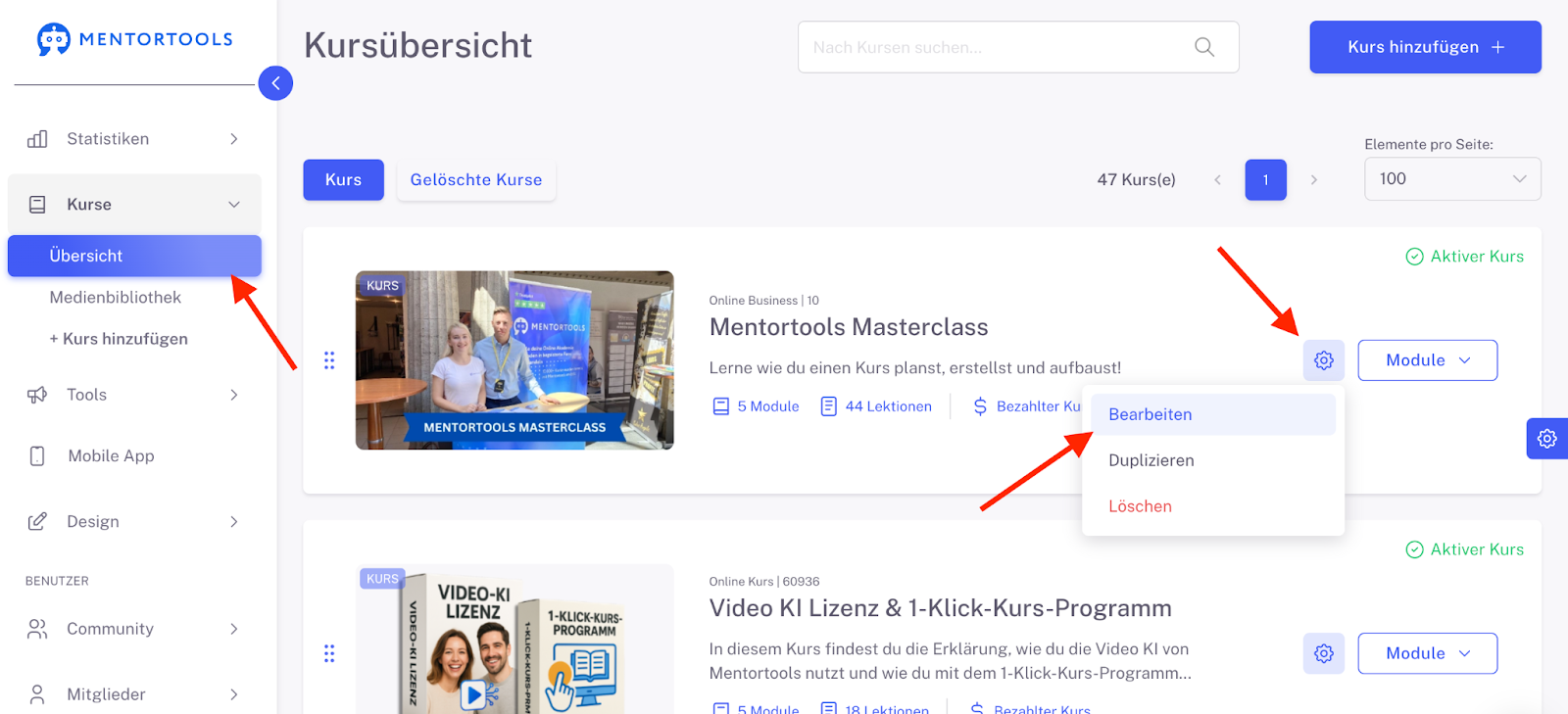Expand the Statistiken menu chevron

tap(234, 139)
